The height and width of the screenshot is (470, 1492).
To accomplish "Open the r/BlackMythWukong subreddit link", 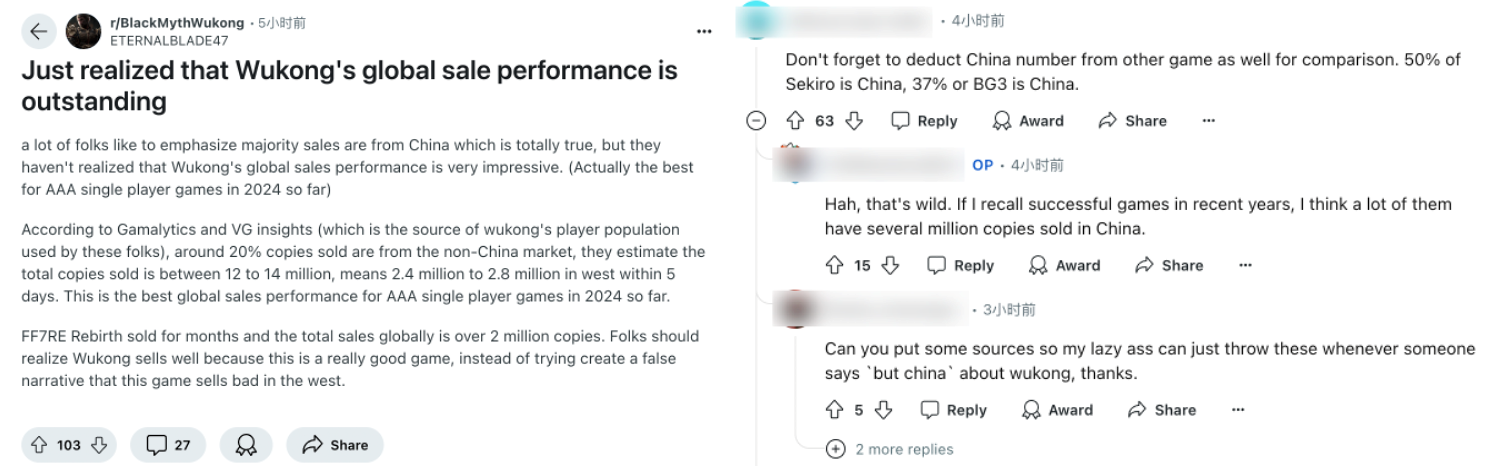I will pyautogui.click(x=176, y=22).
